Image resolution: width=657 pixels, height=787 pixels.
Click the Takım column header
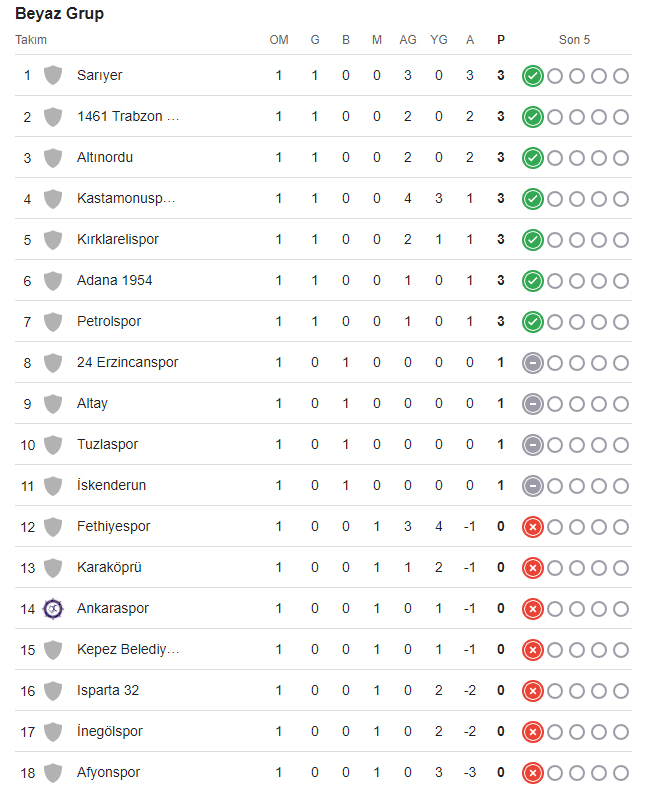click(31, 40)
